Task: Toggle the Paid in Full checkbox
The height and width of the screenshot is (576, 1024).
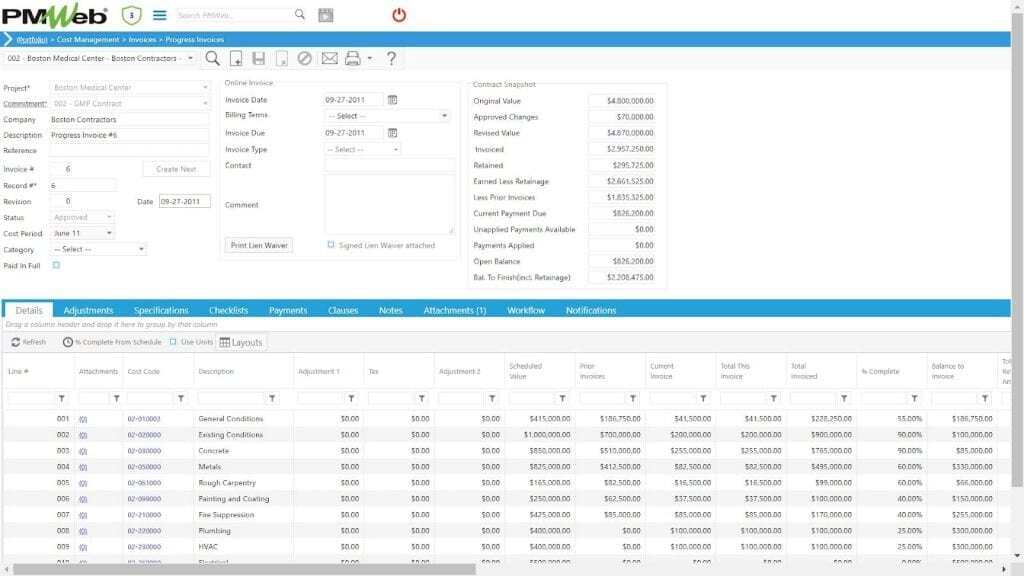Action: point(56,265)
